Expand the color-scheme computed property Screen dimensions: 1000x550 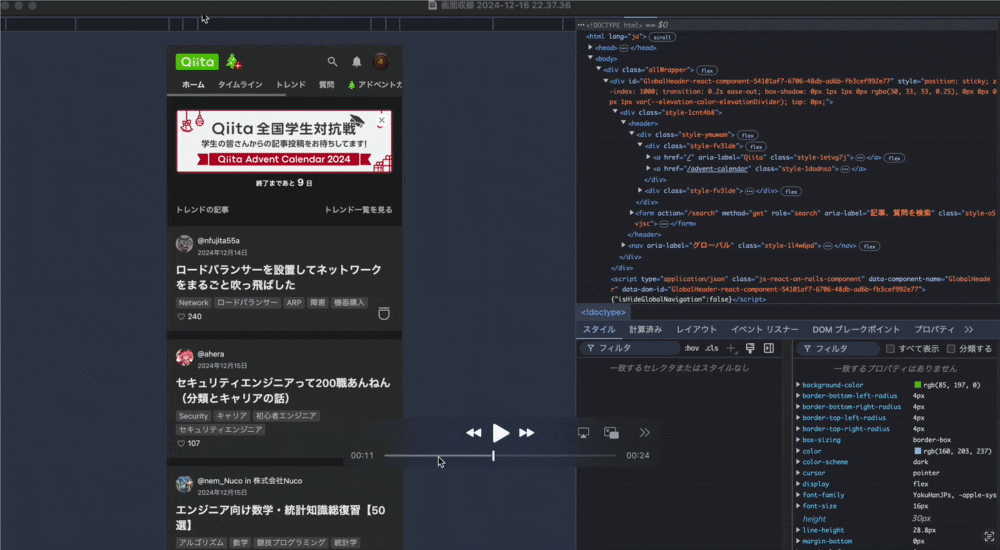tap(798, 462)
